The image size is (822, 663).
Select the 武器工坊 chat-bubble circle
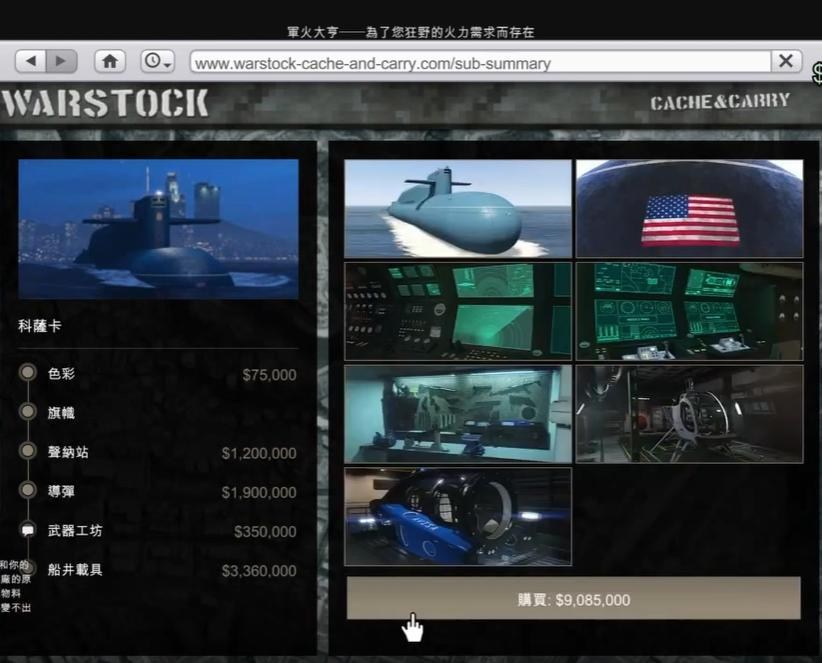pyautogui.click(x=28, y=530)
